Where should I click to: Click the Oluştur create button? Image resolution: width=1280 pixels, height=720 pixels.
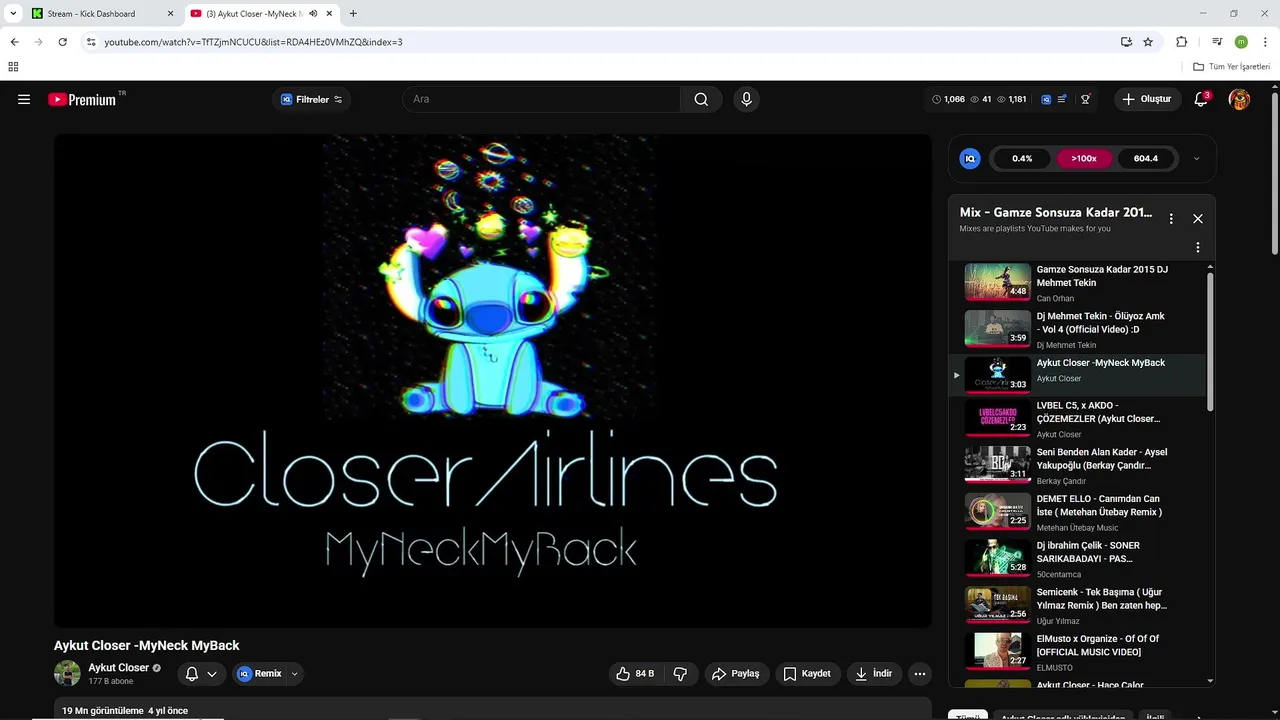1147,99
